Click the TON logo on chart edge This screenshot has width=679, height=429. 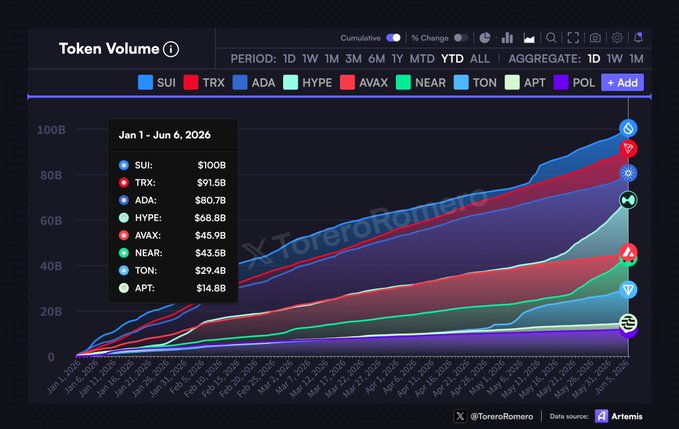pyautogui.click(x=628, y=289)
